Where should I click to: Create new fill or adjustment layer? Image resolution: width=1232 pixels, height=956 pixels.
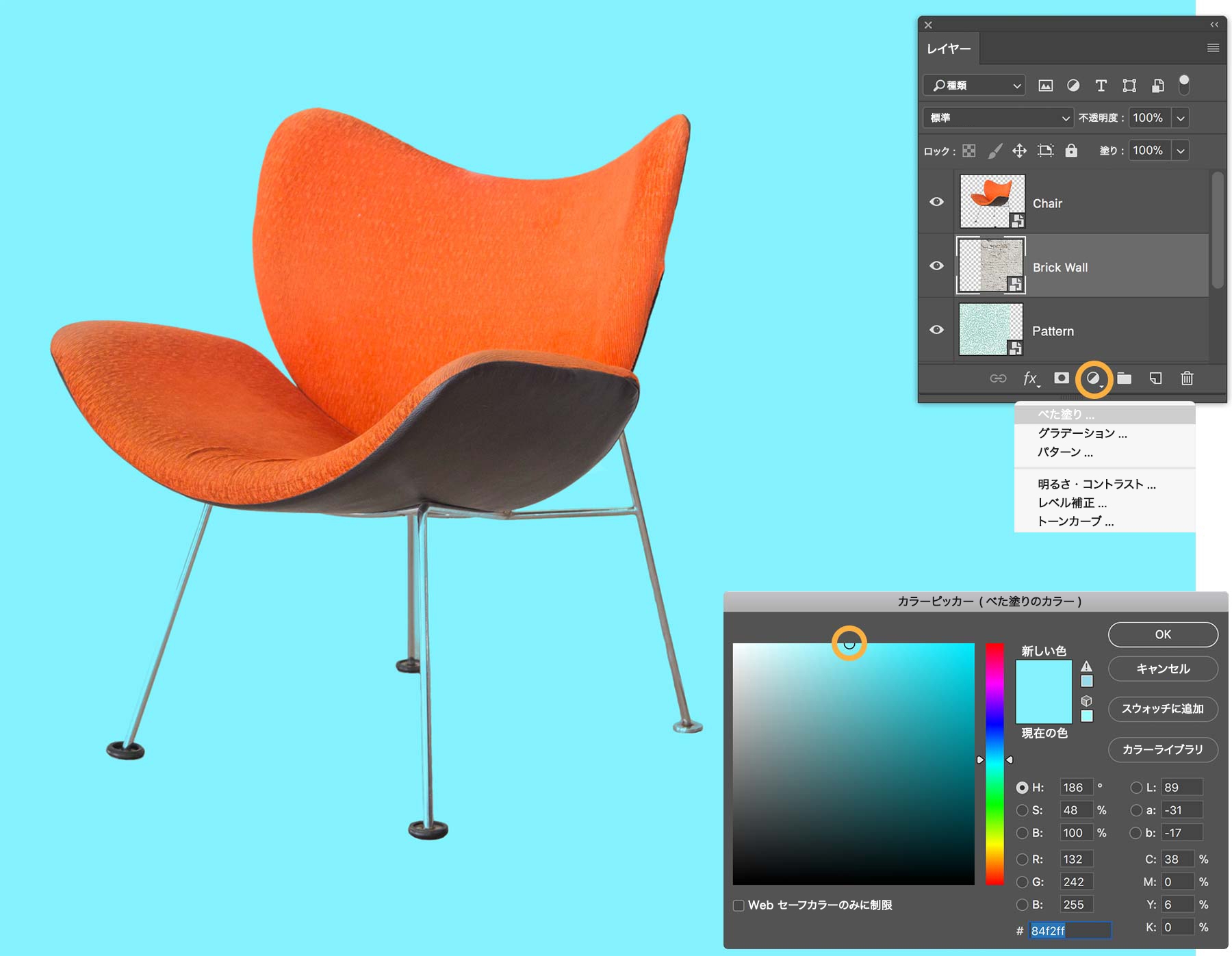(x=1094, y=378)
